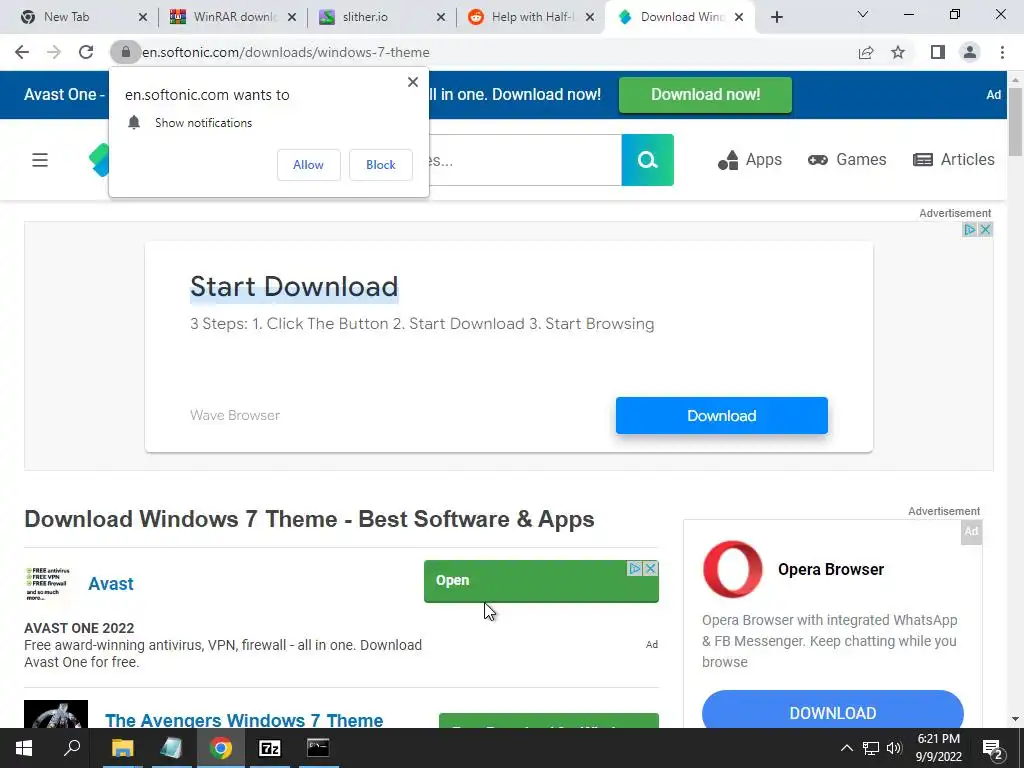Click the Opera Browser ad title
The width and height of the screenshot is (1024, 768).
pos(831,569)
